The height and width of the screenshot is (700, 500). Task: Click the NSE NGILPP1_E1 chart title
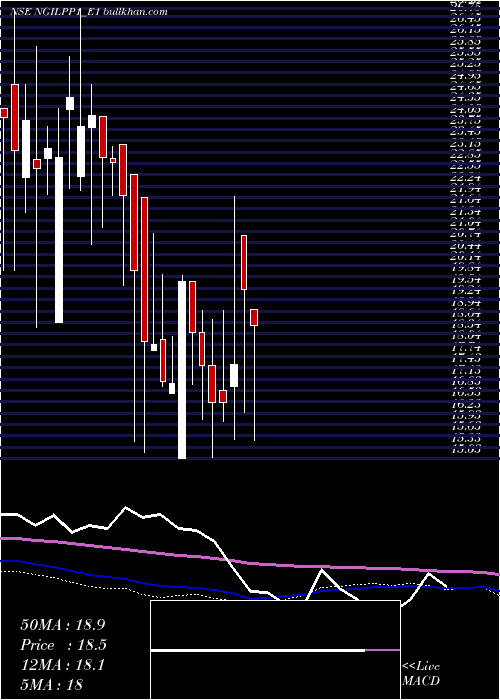tap(89, 12)
